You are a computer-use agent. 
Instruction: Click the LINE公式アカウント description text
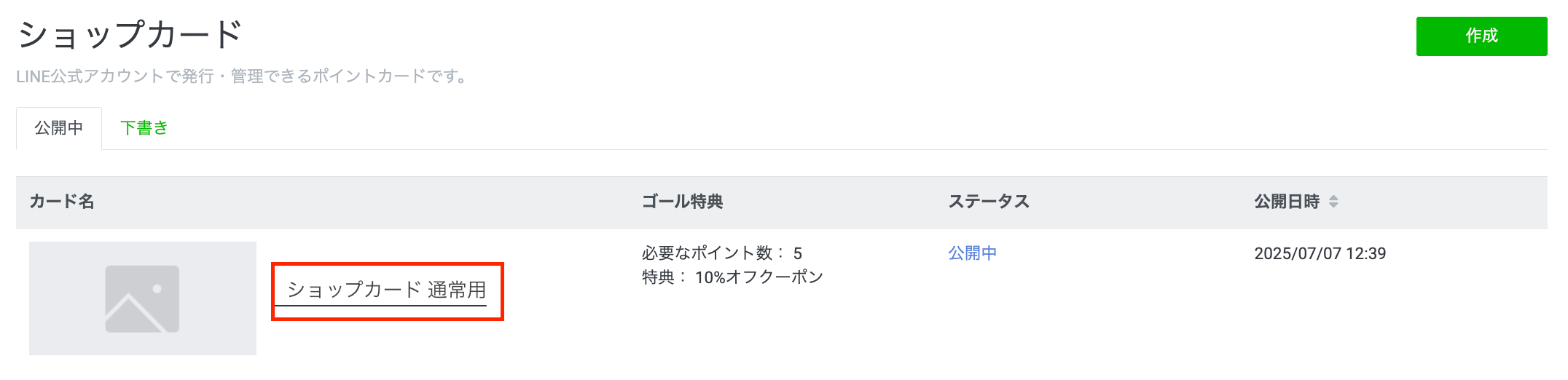click(242, 76)
